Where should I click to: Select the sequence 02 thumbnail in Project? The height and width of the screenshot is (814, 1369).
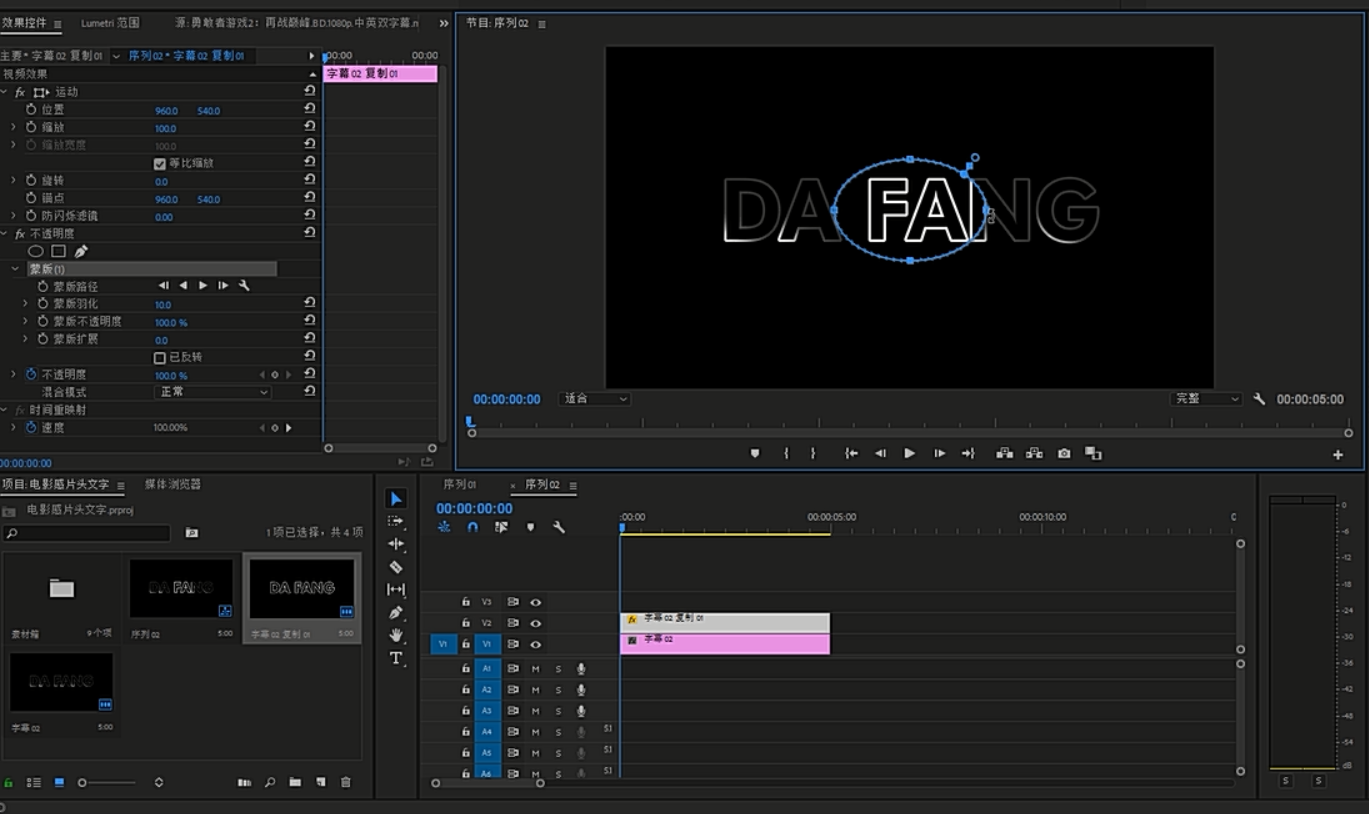point(181,589)
